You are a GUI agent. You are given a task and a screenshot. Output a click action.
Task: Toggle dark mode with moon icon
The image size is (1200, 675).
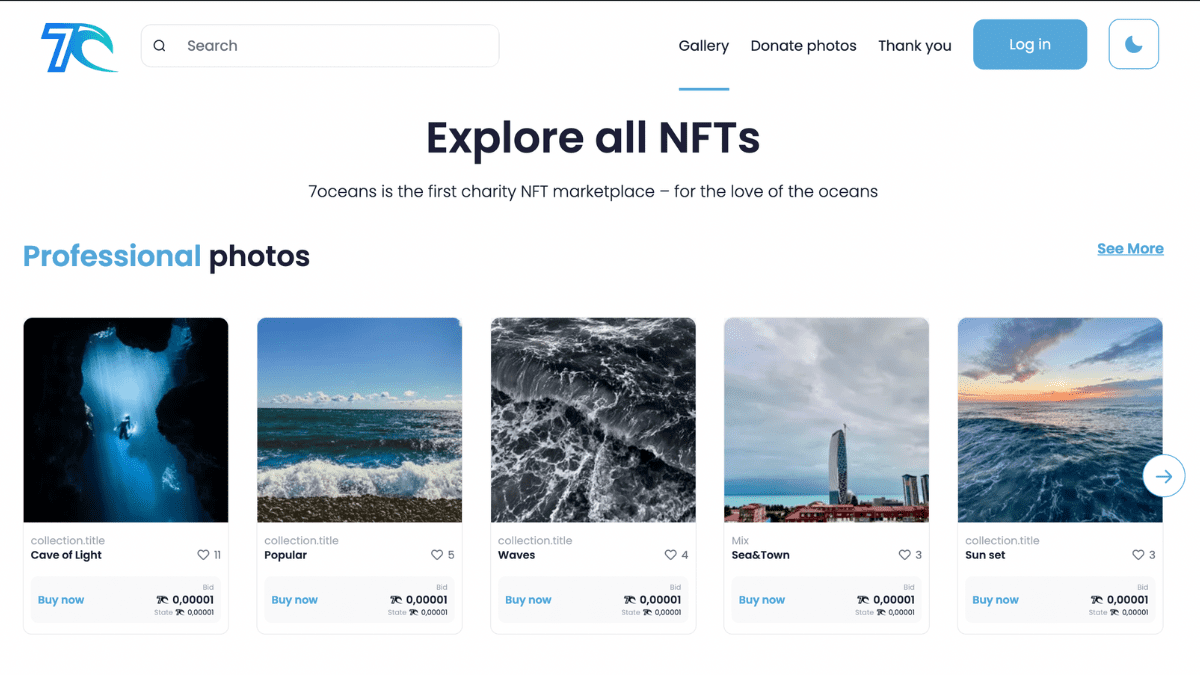point(1133,45)
